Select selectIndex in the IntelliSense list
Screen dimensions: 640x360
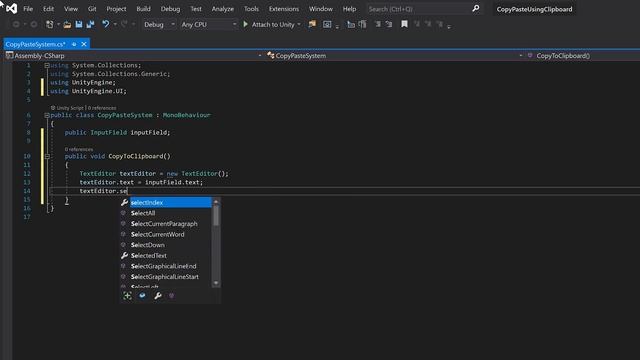(x=171, y=202)
